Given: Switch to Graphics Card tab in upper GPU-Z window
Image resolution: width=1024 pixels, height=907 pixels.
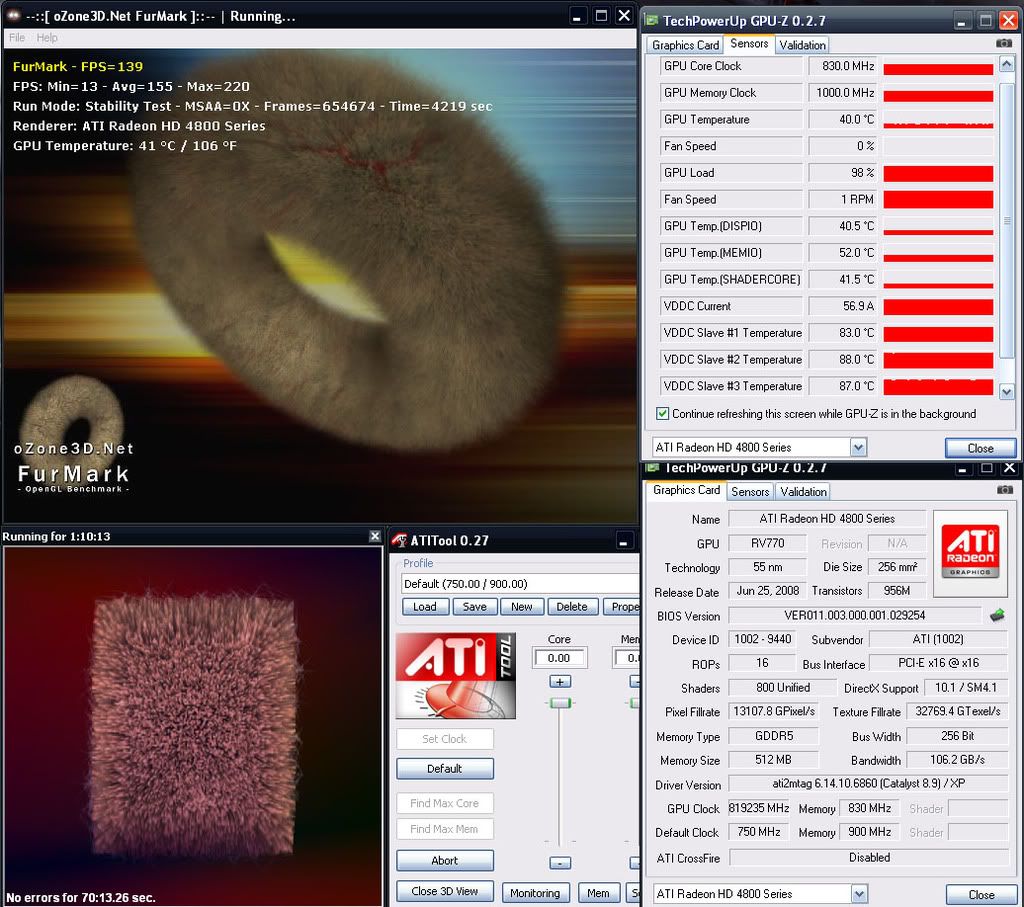Looking at the screenshot, I should tap(685, 45).
